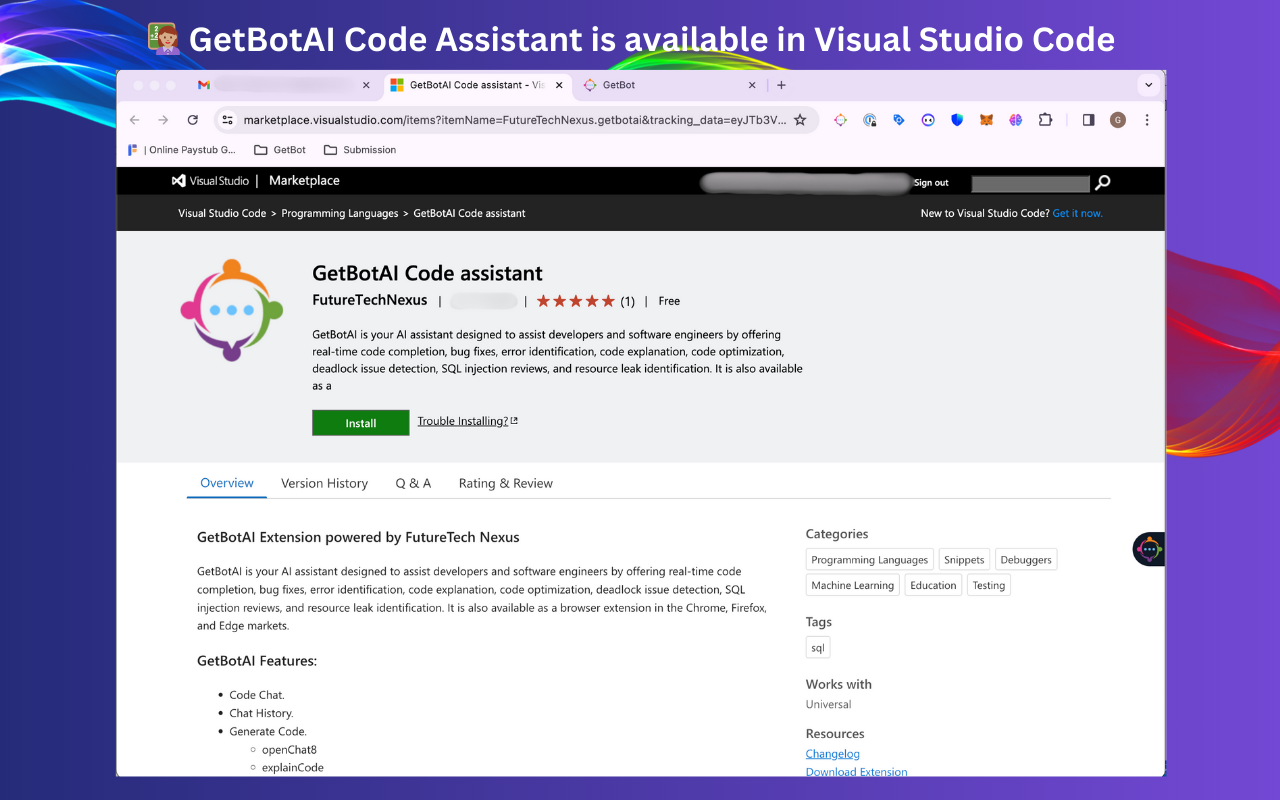Screen dimensions: 1280x800
Task: Click the GetBotAI Code assistant breadcrumb text
Action: tap(469, 213)
